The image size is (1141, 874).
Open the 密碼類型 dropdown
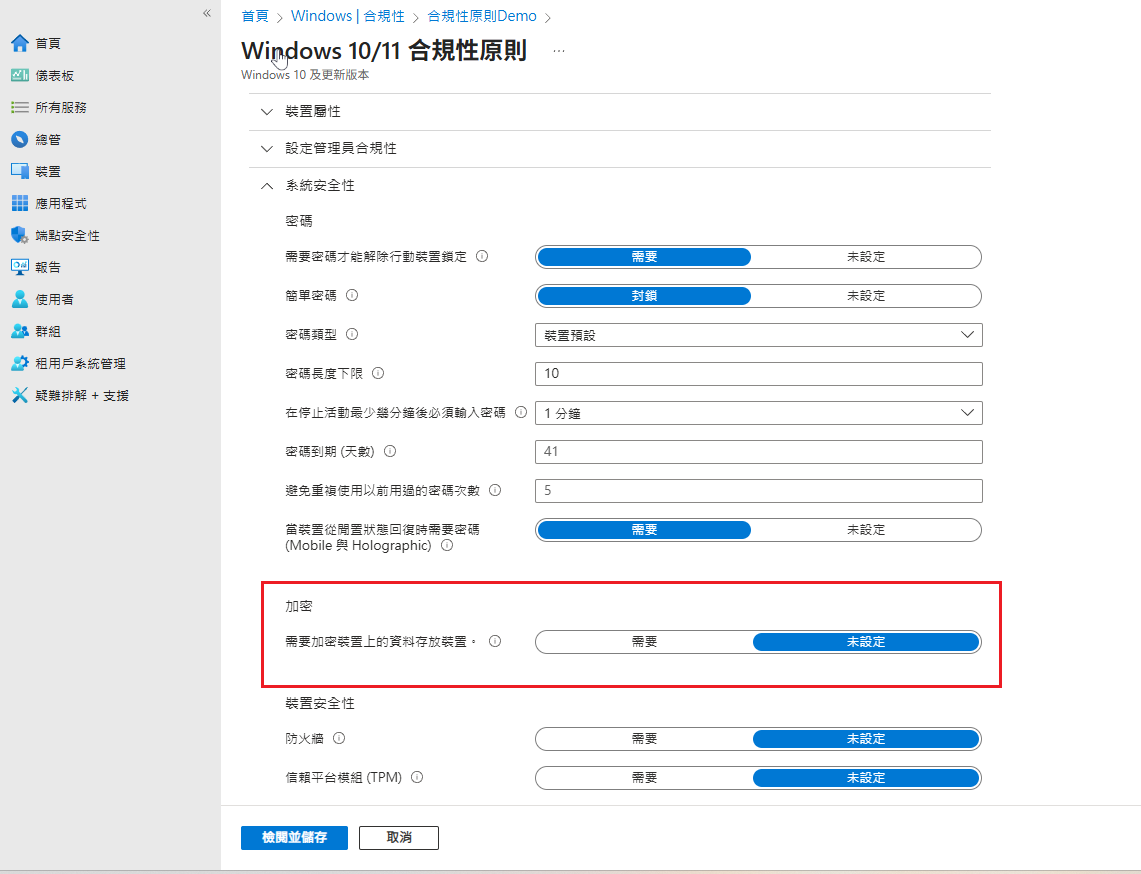coord(758,334)
